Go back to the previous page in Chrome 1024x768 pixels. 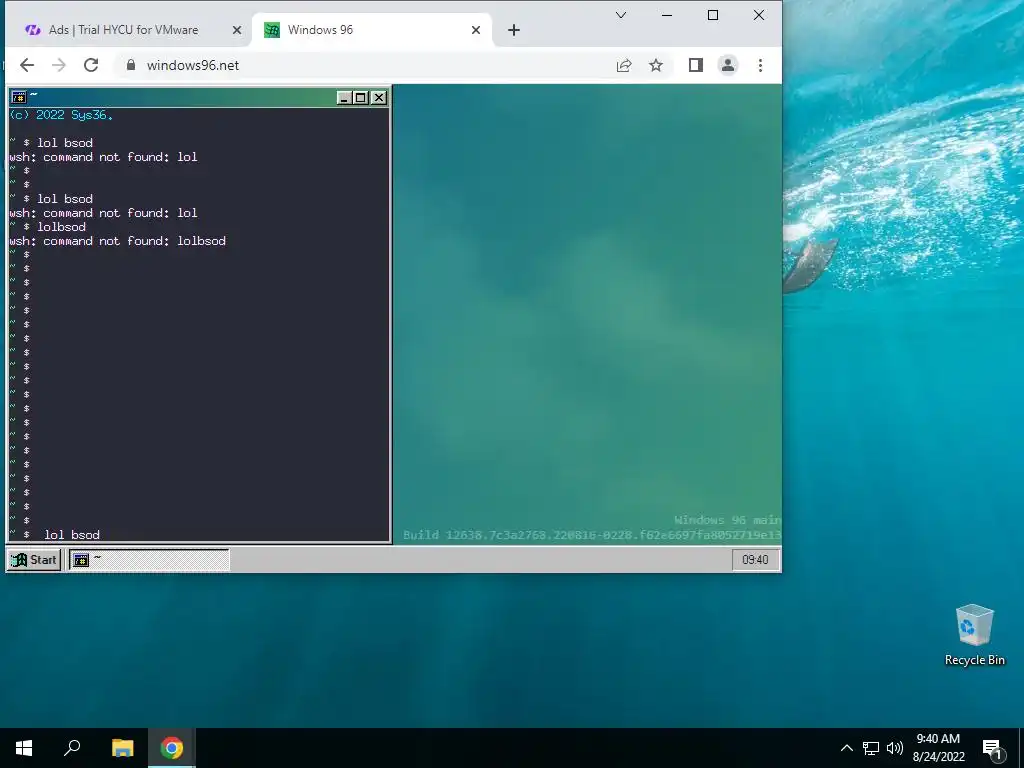click(27, 65)
